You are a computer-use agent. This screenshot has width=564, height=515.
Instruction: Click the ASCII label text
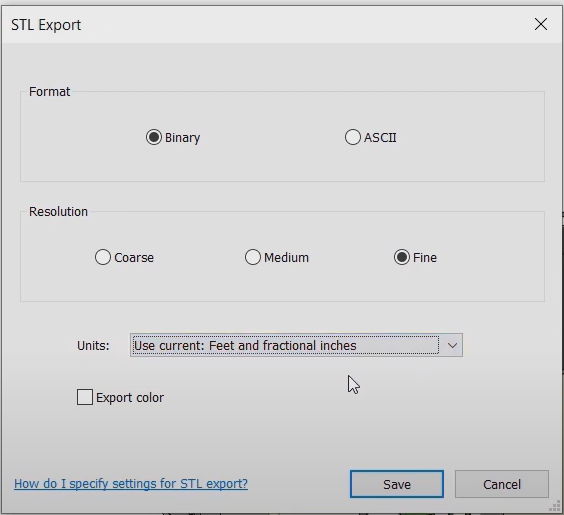(x=380, y=138)
